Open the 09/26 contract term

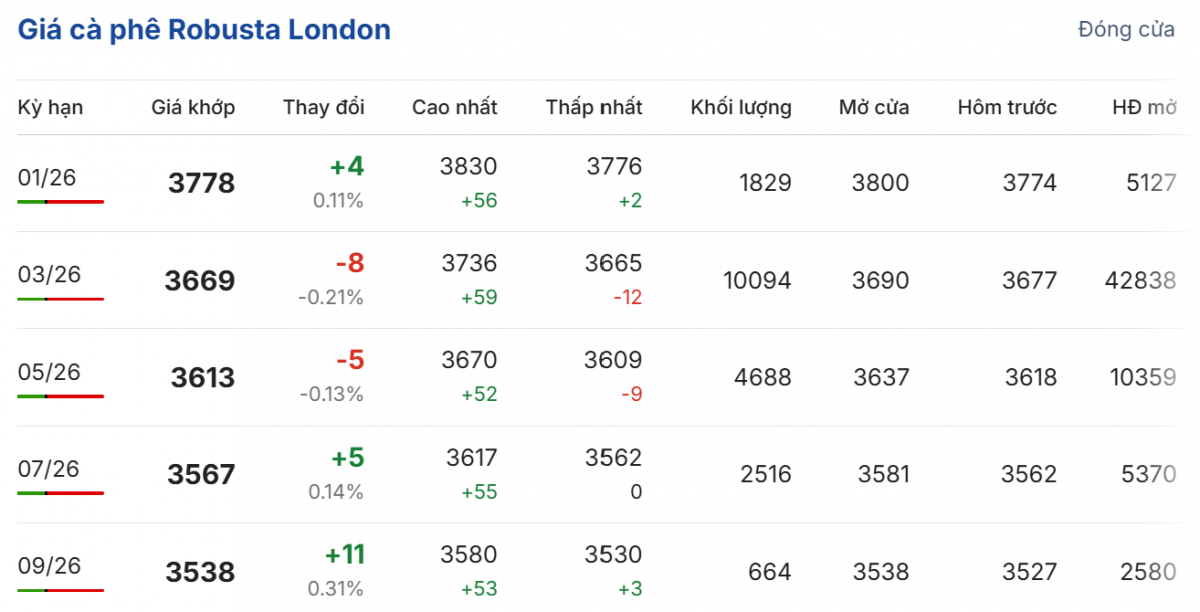tap(49, 566)
